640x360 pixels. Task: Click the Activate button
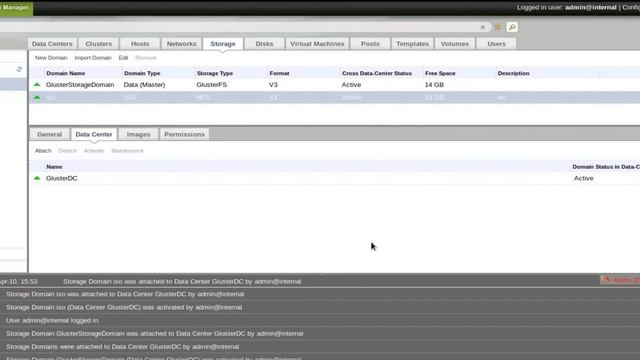coord(94,151)
